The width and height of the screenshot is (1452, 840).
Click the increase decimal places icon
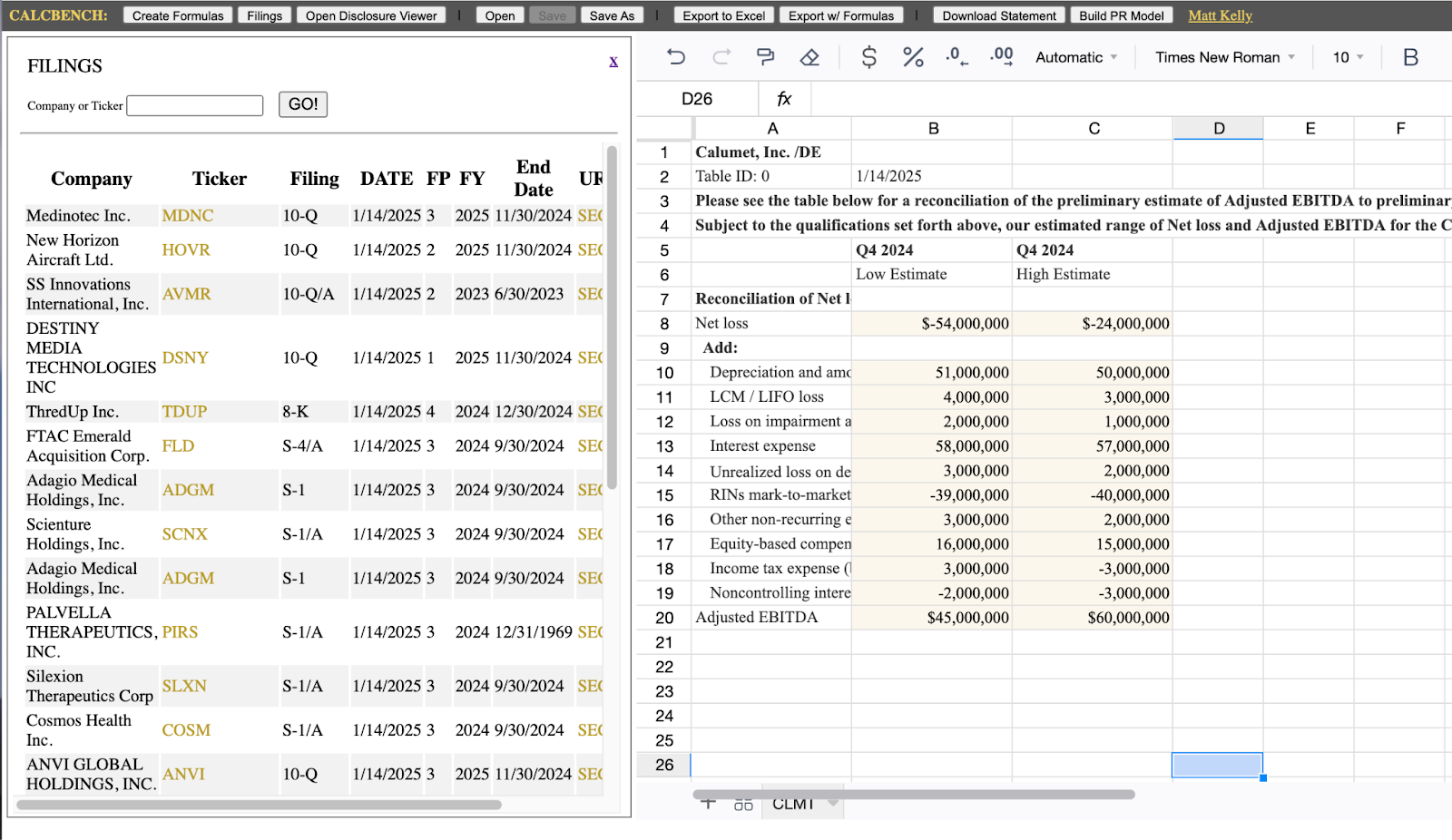point(1002,57)
